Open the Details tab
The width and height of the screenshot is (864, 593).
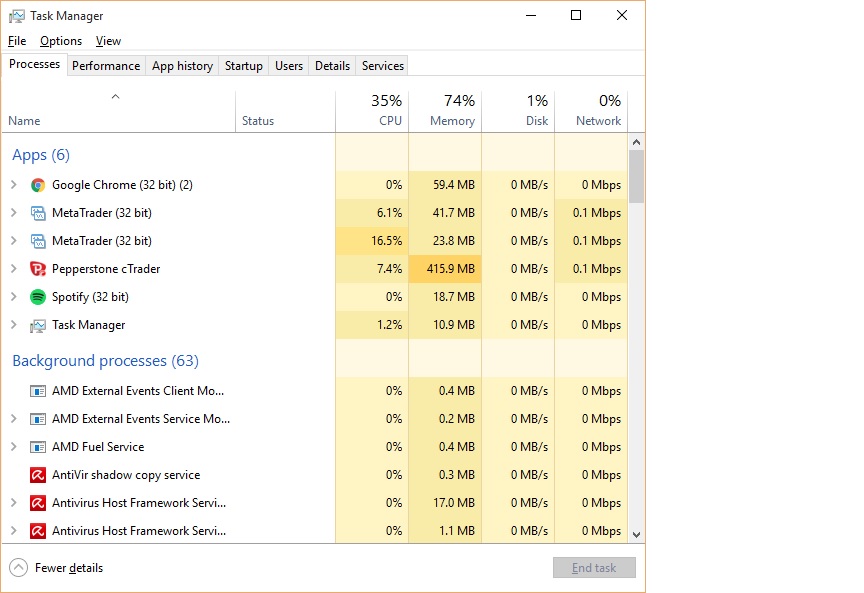click(x=332, y=66)
